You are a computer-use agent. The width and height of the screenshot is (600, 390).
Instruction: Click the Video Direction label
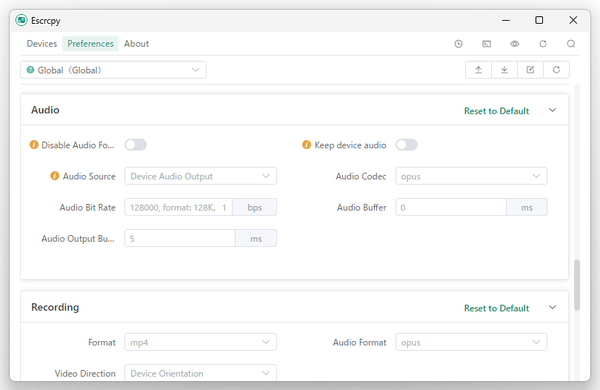(x=85, y=373)
